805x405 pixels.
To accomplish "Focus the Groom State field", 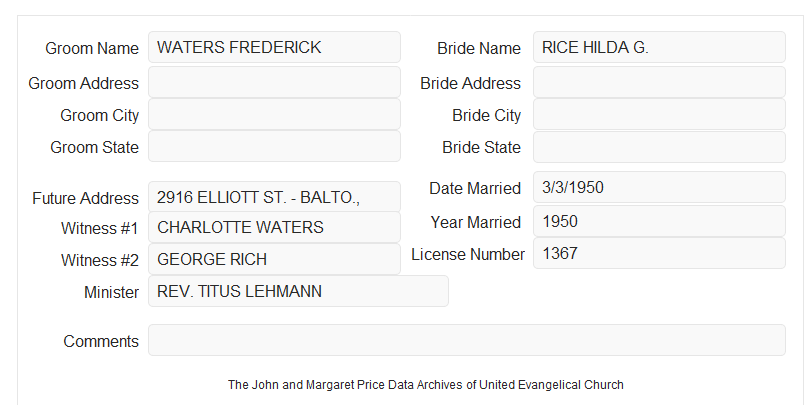I will click(274, 146).
